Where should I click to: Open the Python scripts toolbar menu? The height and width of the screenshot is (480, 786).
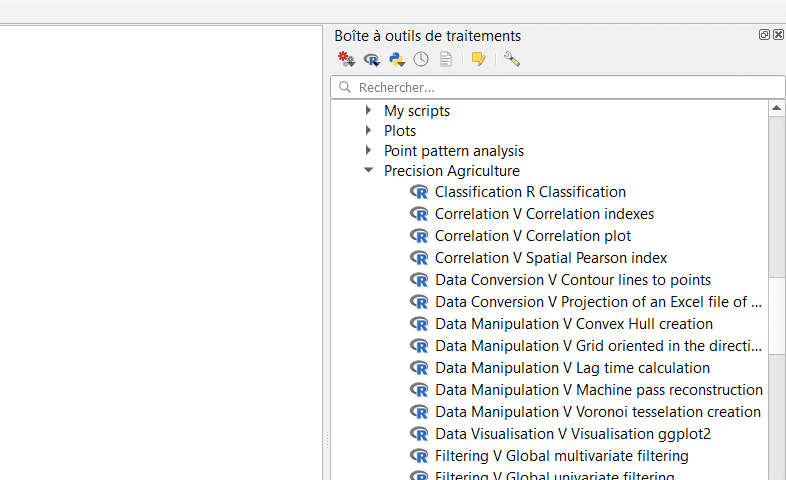[397, 60]
